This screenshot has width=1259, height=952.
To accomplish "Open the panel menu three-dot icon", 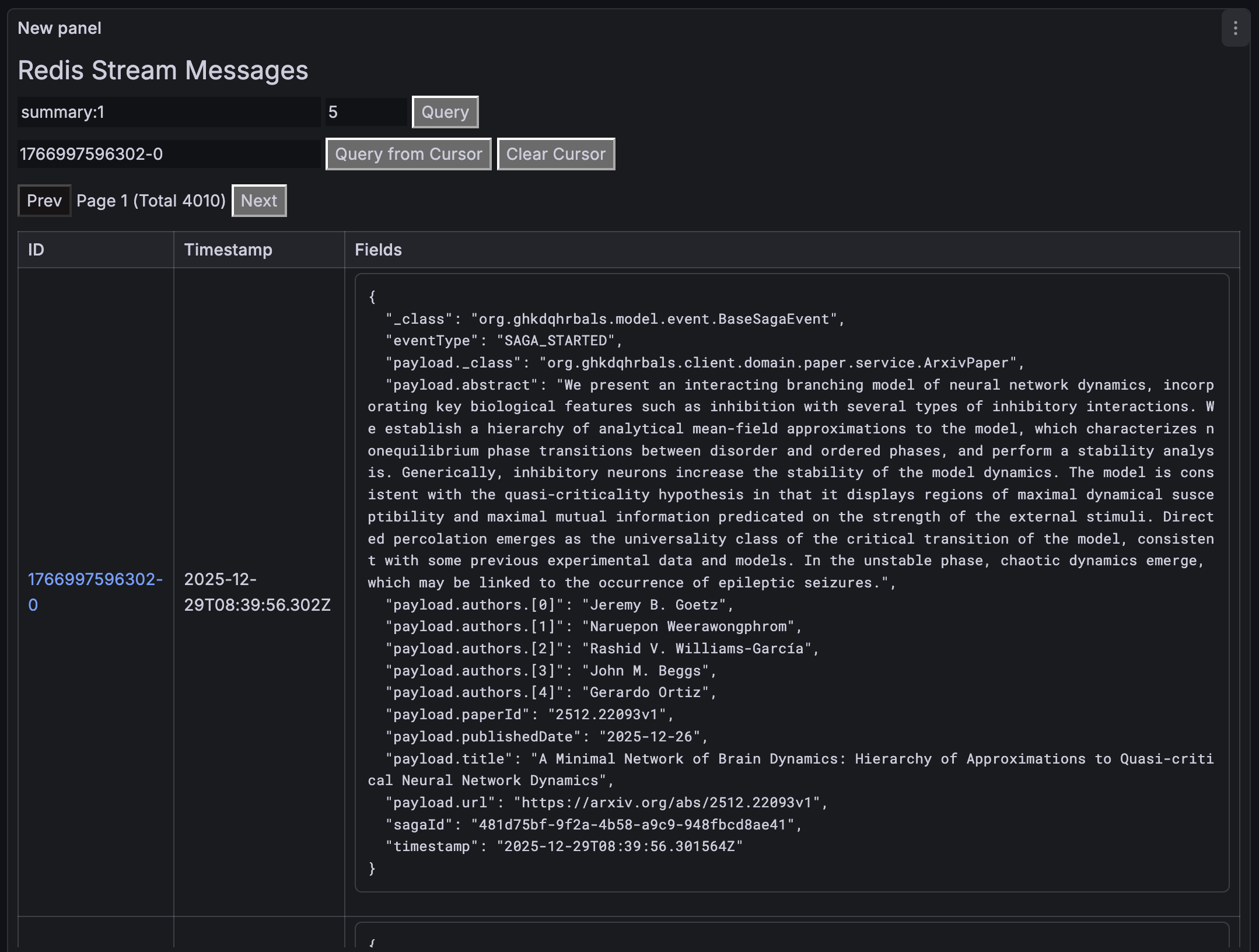I will (1235, 28).
